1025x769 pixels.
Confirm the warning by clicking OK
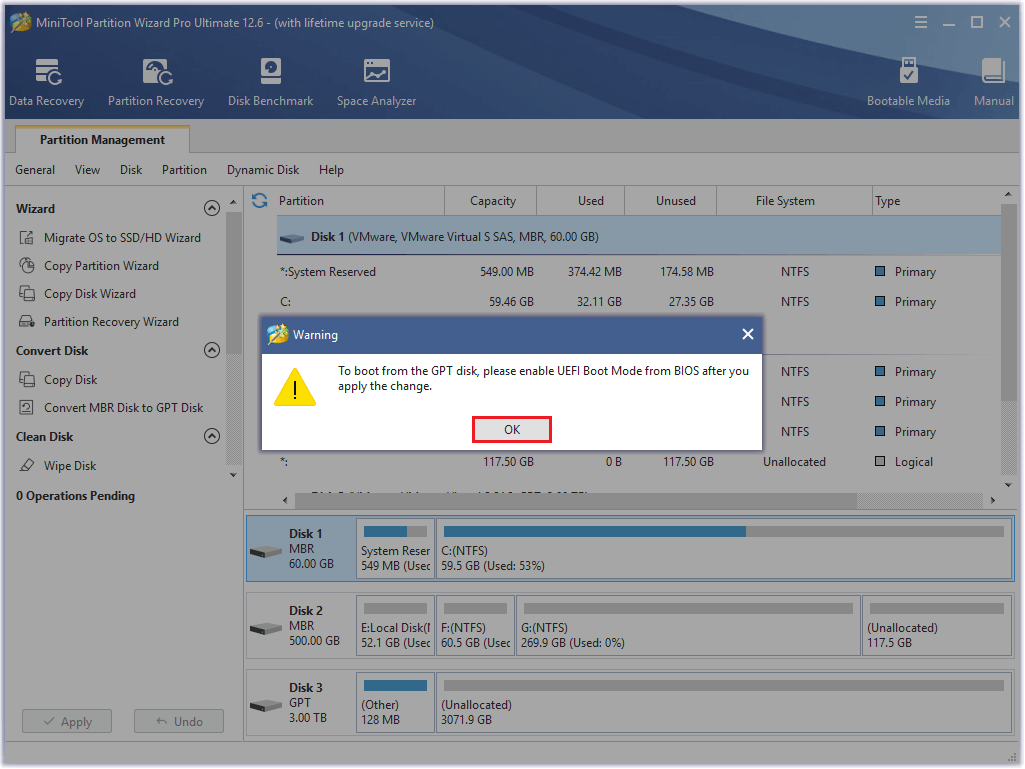511,428
